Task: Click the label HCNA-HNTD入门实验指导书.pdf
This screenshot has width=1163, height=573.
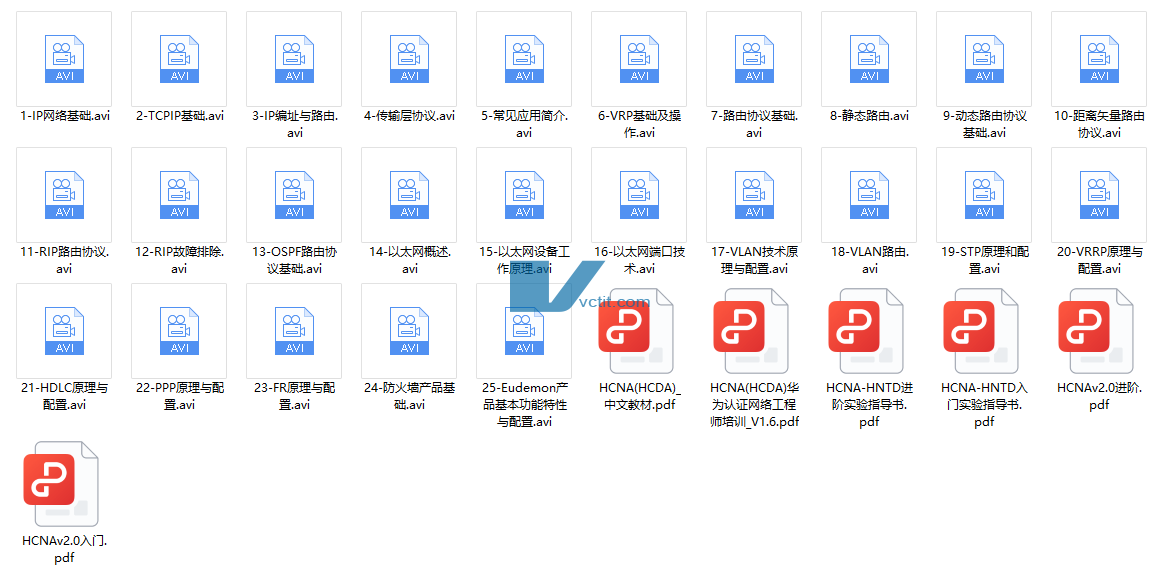Action: pyautogui.click(x=984, y=405)
